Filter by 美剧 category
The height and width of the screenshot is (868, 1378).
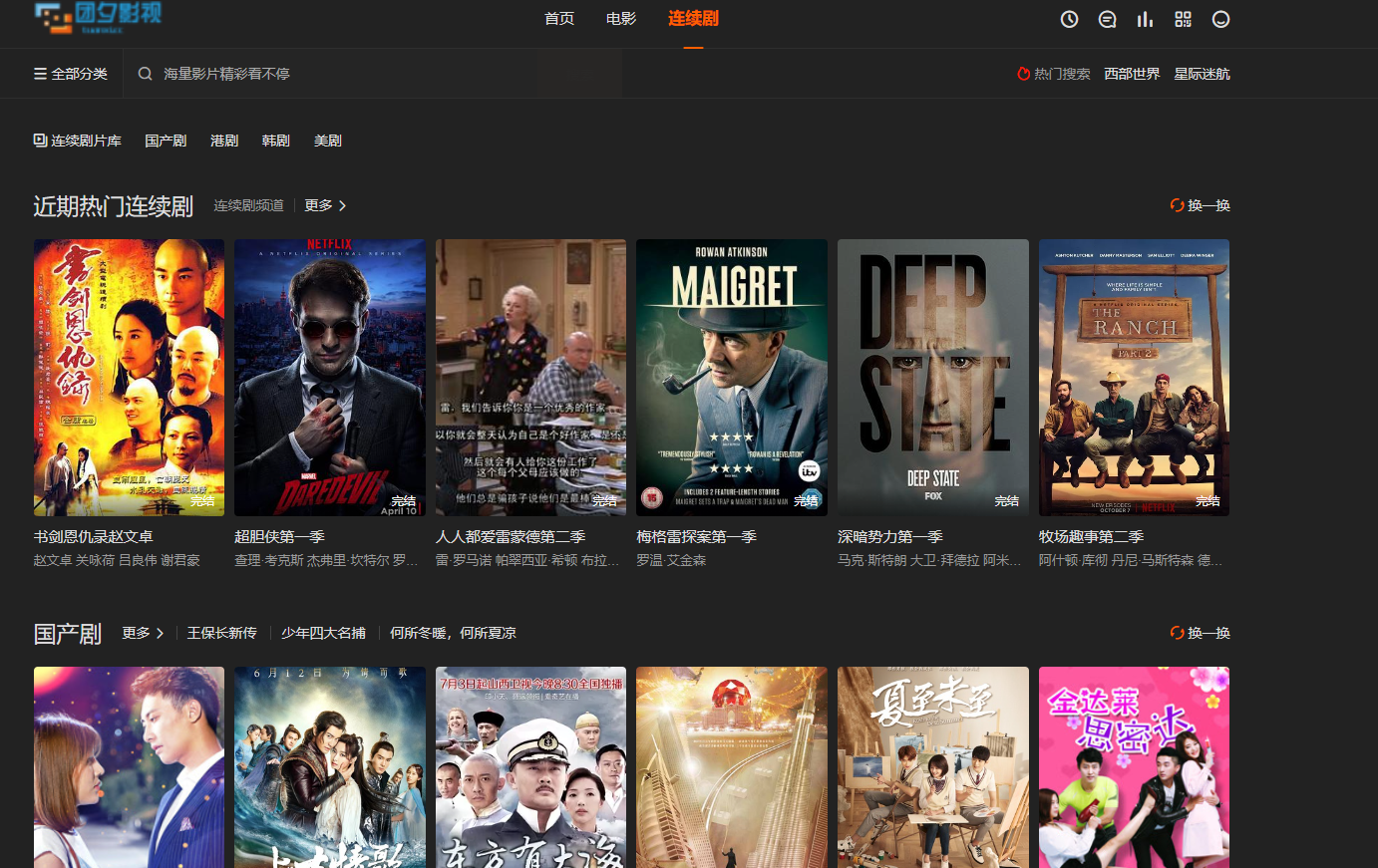point(328,141)
